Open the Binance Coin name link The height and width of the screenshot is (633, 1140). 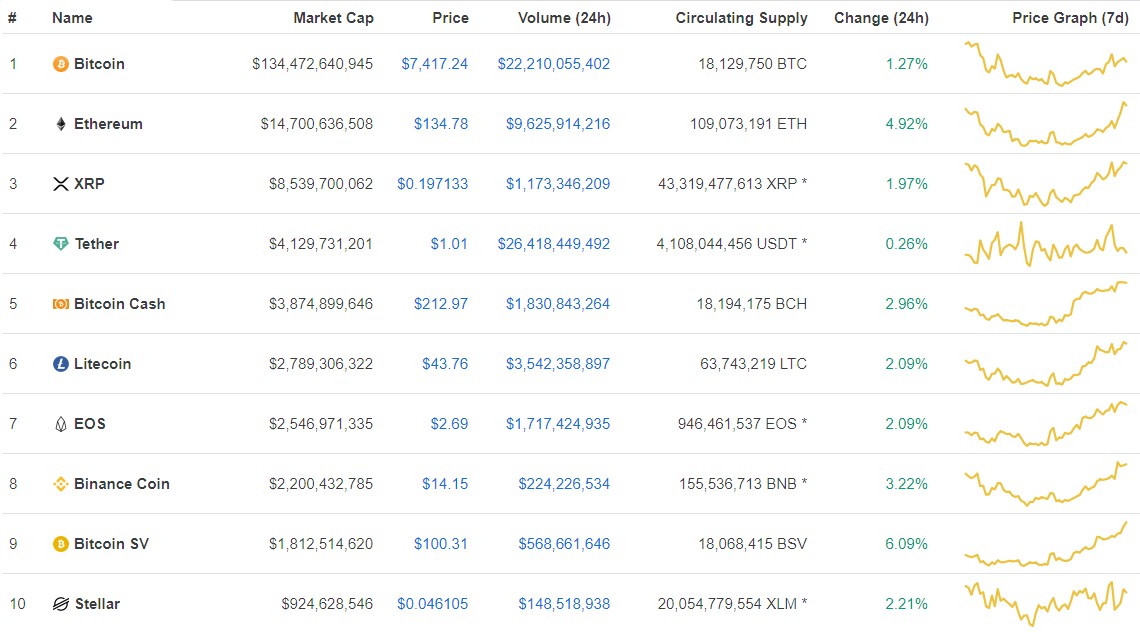pyautogui.click(x=121, y=484)
